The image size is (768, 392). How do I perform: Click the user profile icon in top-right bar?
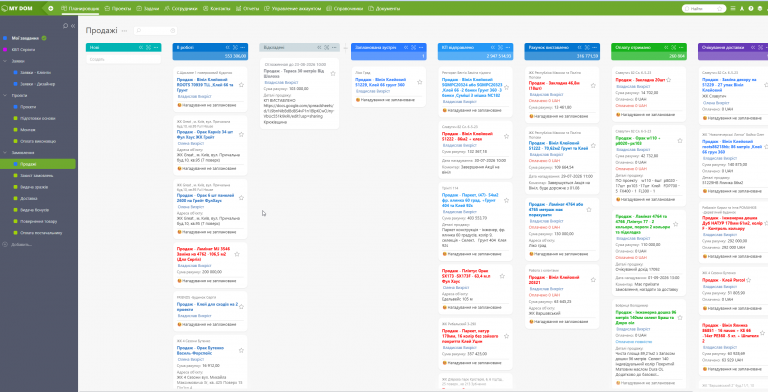coord(742,8)
